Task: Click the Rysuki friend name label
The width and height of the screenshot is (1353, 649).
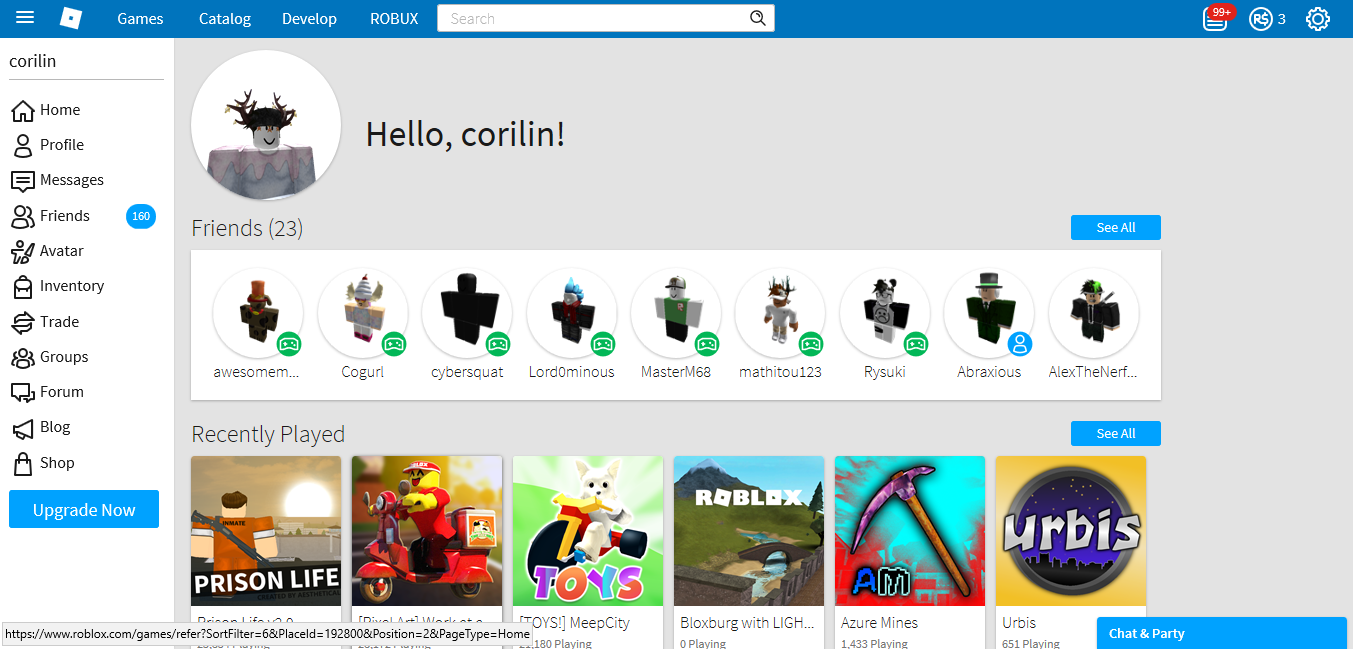Action: click(885, 372)
